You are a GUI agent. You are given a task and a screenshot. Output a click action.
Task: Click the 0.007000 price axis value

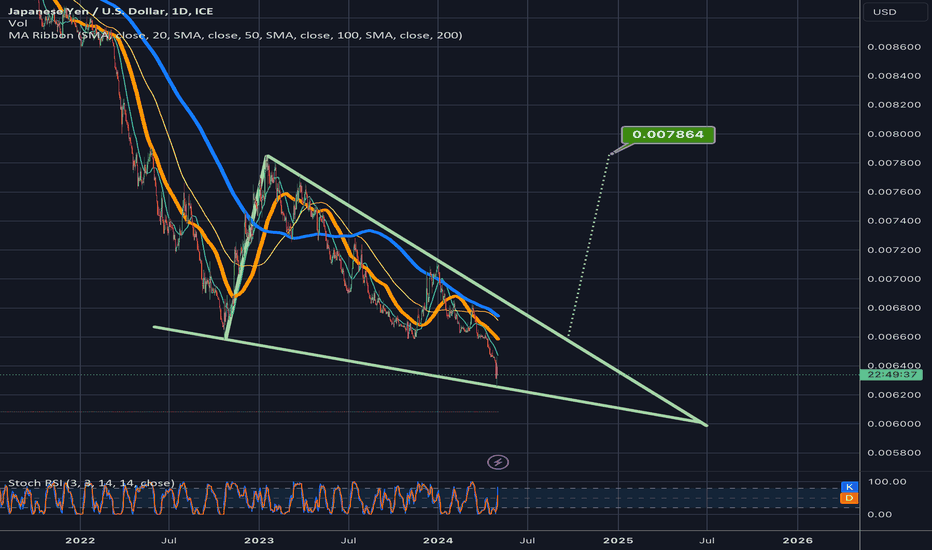tap(894, 279)
